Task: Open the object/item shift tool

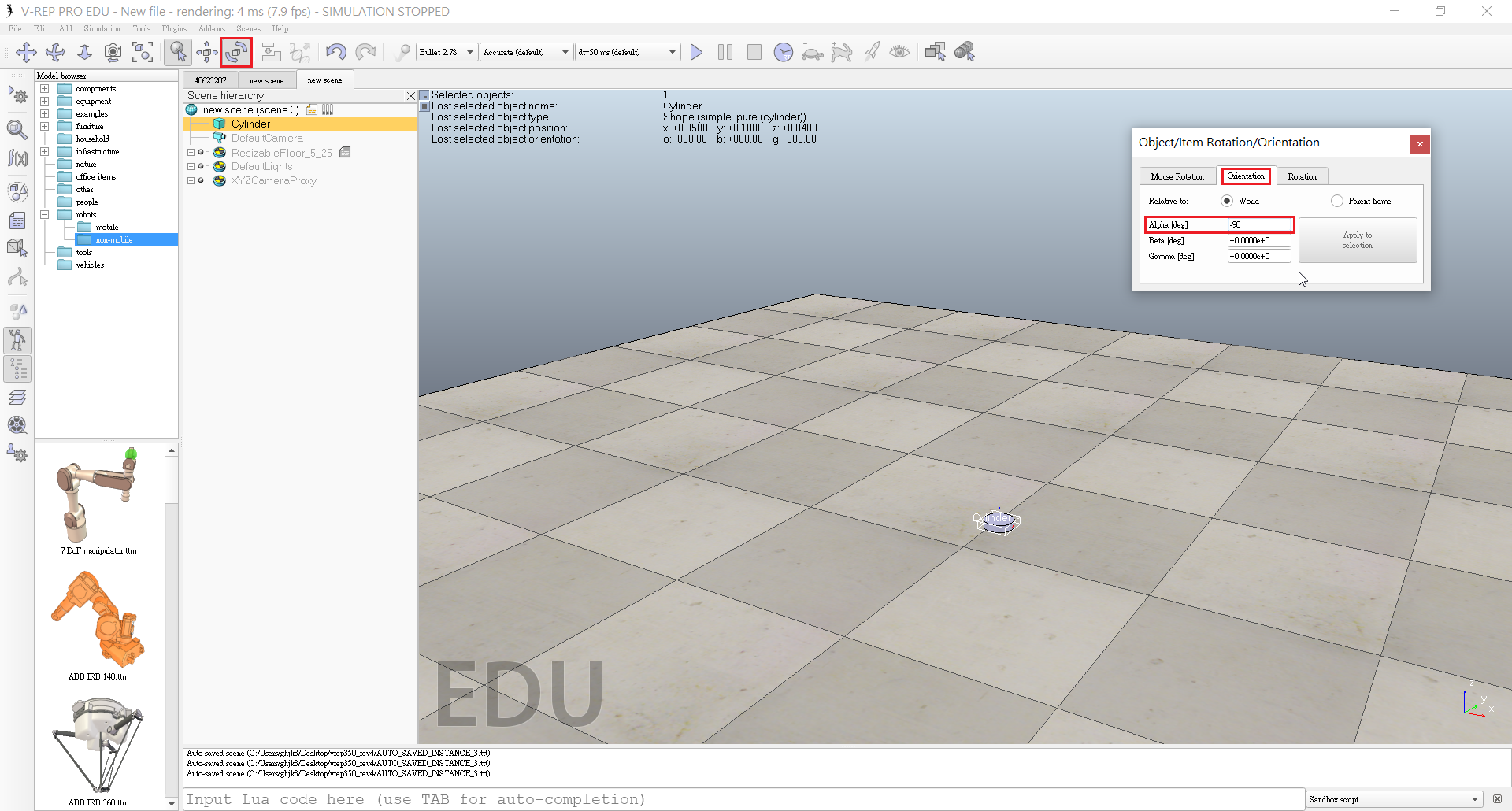Action: (x=207, y=52)
